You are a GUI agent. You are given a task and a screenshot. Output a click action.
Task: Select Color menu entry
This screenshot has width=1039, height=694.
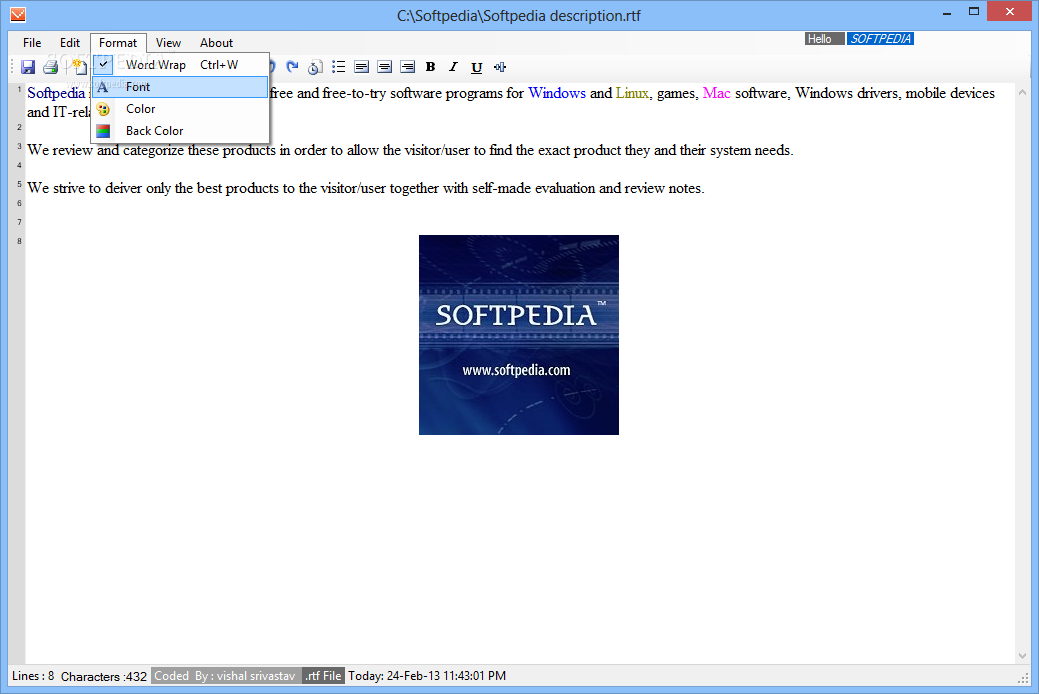180,109
